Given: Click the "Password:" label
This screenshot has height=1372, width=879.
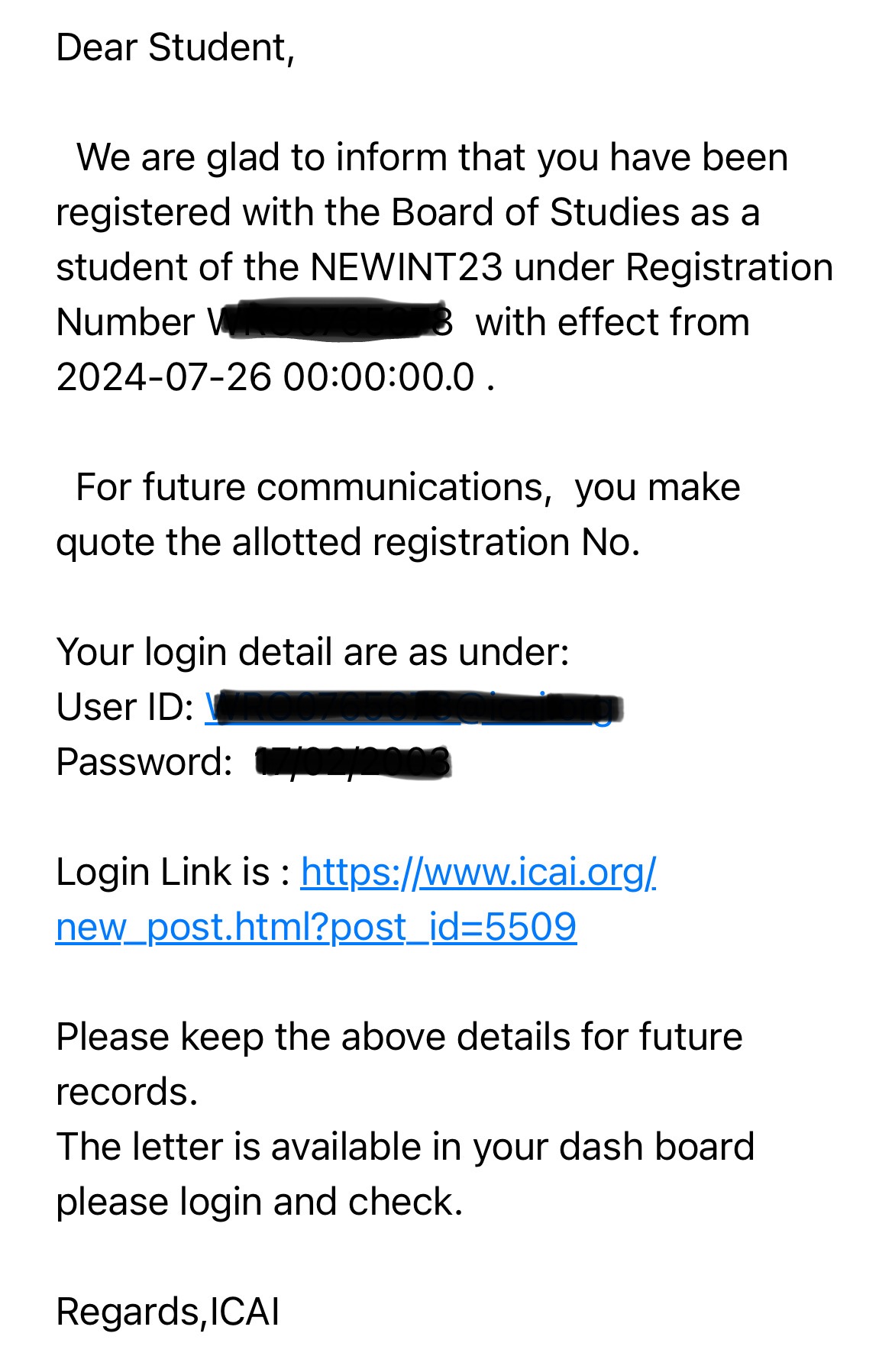Looking at the screenshot, I should pyautogui.click(x=144, y=762).
